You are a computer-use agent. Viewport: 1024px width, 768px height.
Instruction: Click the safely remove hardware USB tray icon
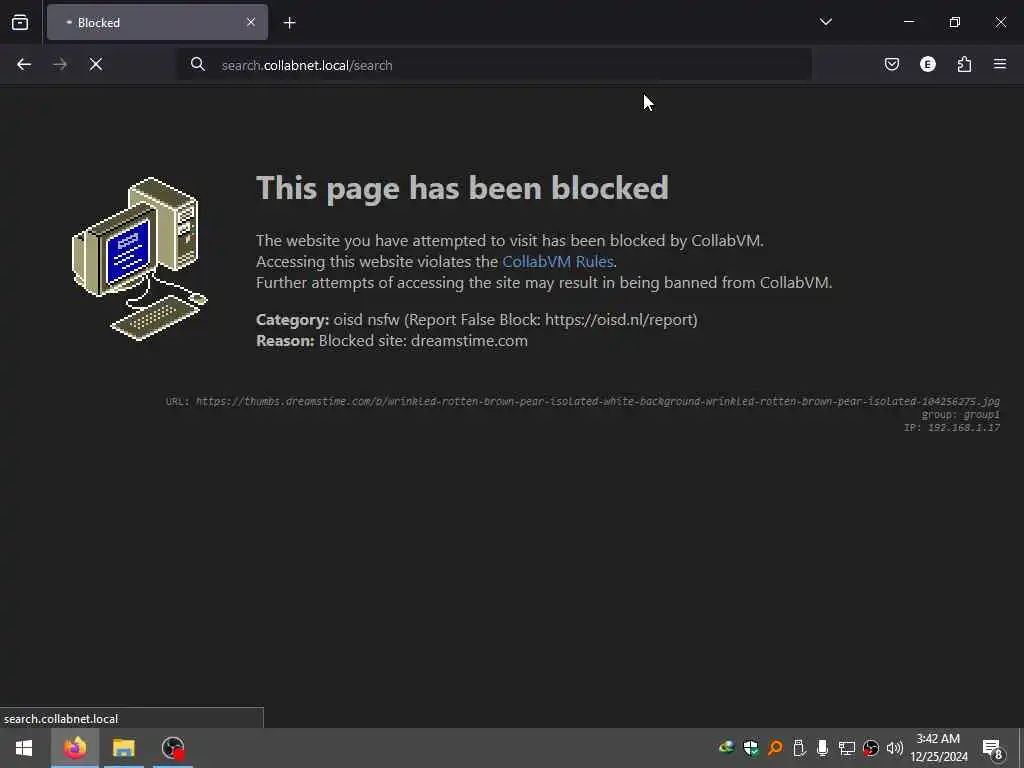pos(799,748)
